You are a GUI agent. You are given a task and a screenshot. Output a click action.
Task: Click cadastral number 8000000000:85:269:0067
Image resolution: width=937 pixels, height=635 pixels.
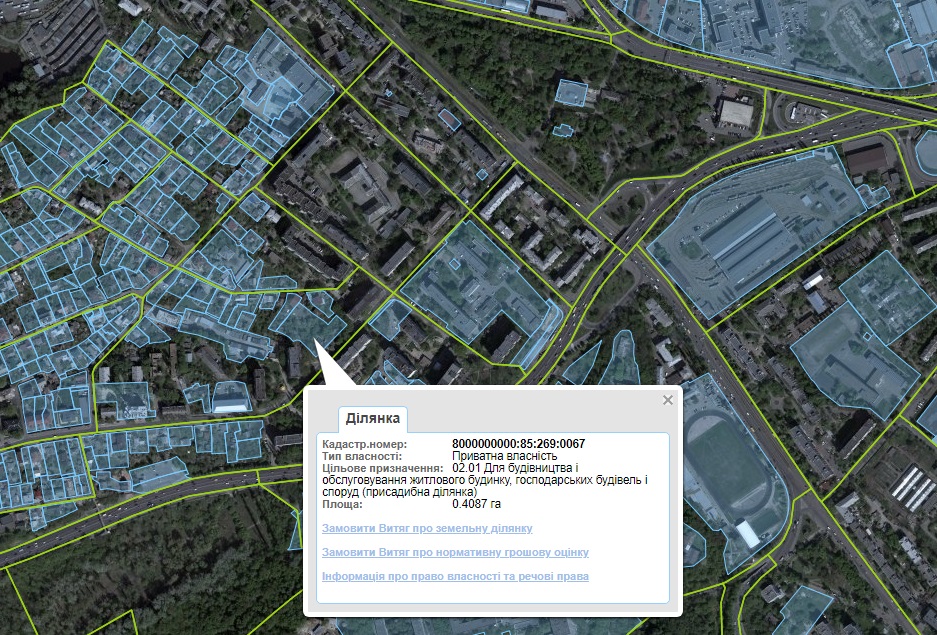coord(518,443)
